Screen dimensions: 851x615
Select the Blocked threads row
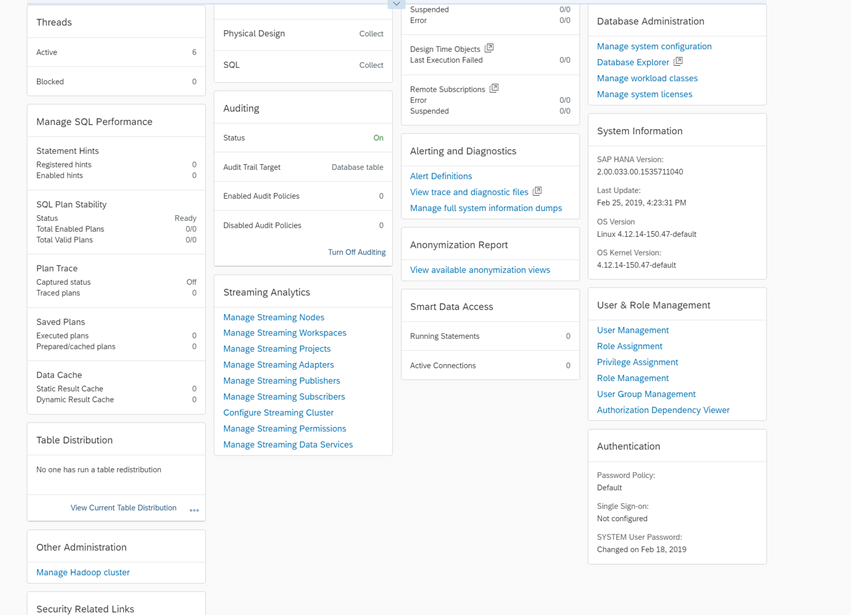coord(116,81)
